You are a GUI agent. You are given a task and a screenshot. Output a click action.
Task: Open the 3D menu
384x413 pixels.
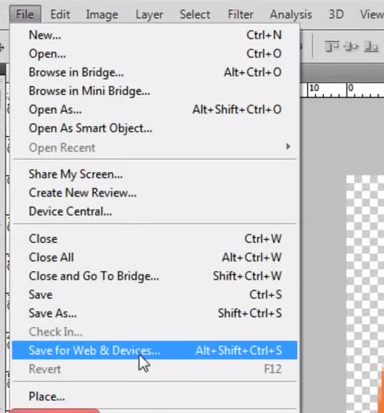point(336,14)
